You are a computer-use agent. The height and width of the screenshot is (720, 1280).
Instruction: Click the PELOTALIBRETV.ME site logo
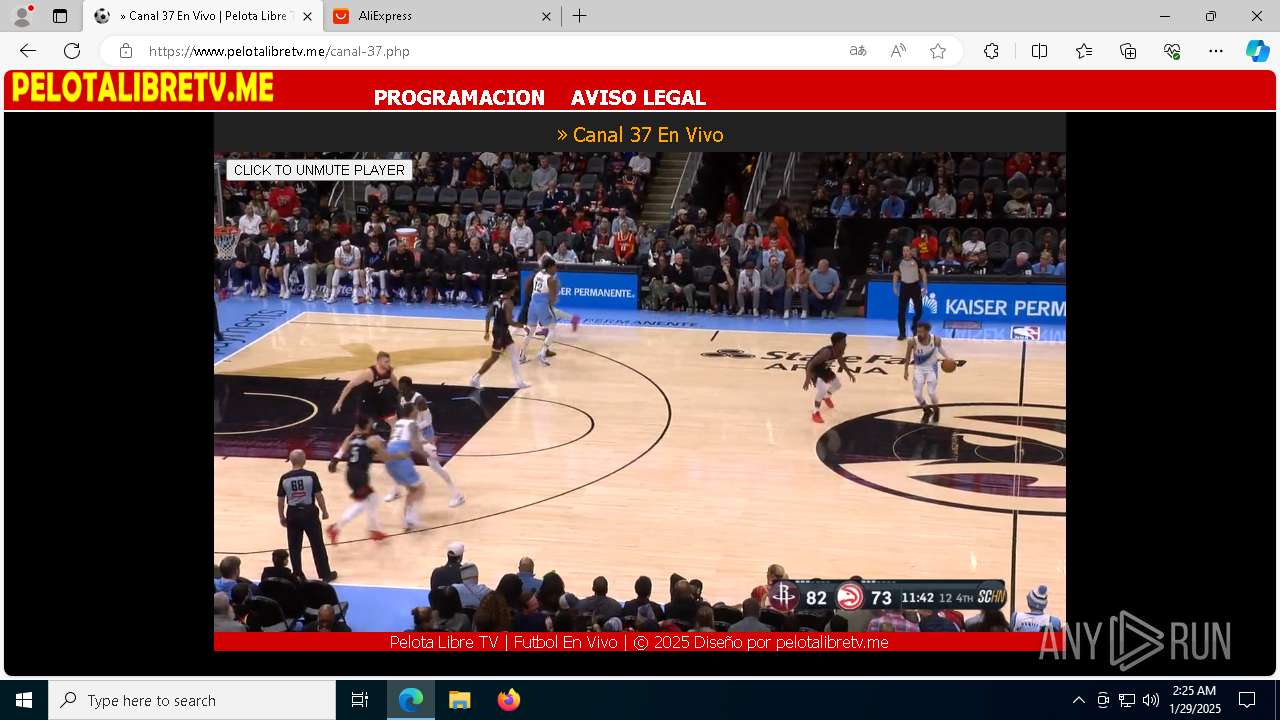(143, 88)
